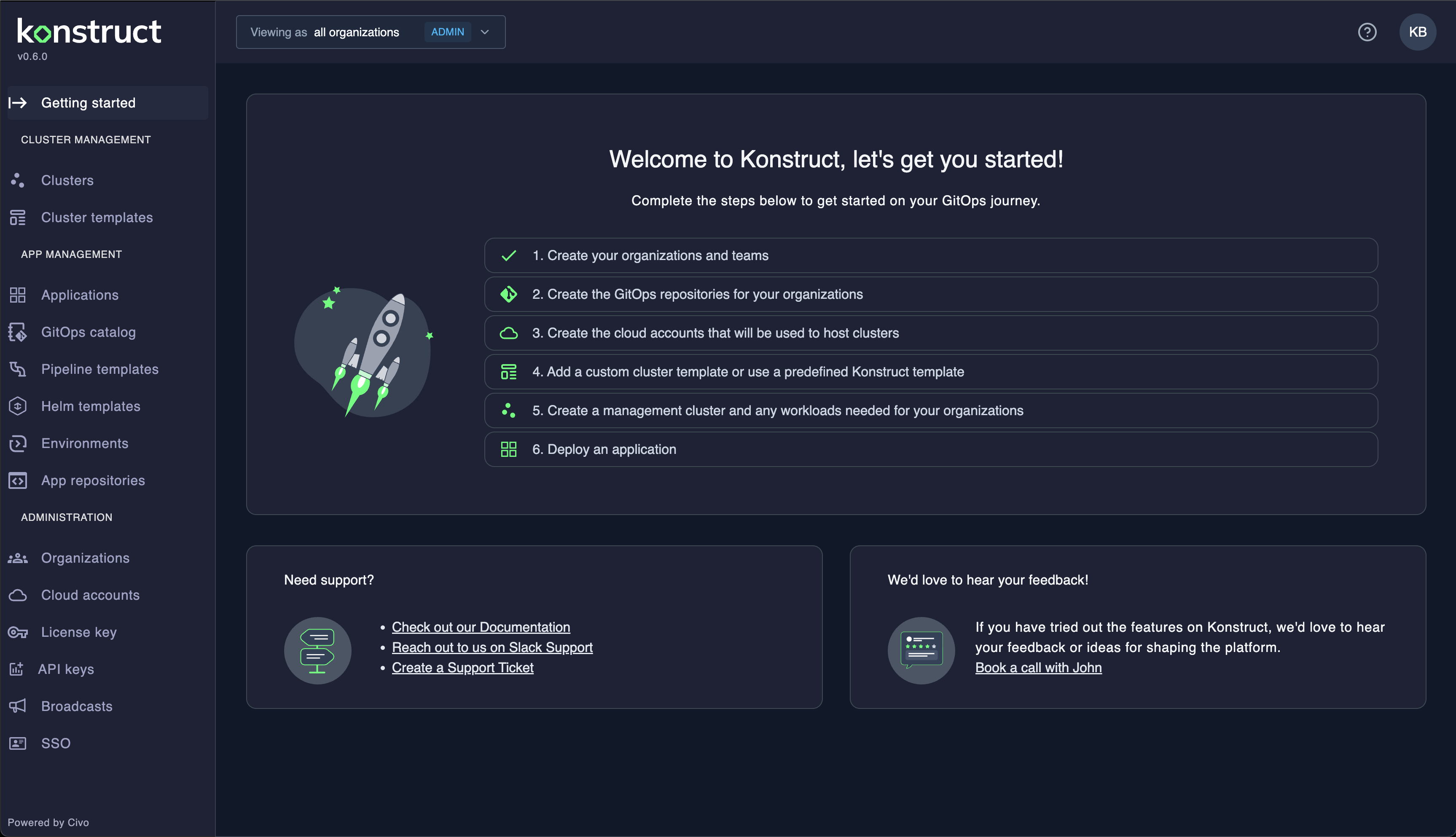Viewport: 1456px width, 837px height.
Task: Click the Helm templates hexagon icon
Action: coord(17,406)
